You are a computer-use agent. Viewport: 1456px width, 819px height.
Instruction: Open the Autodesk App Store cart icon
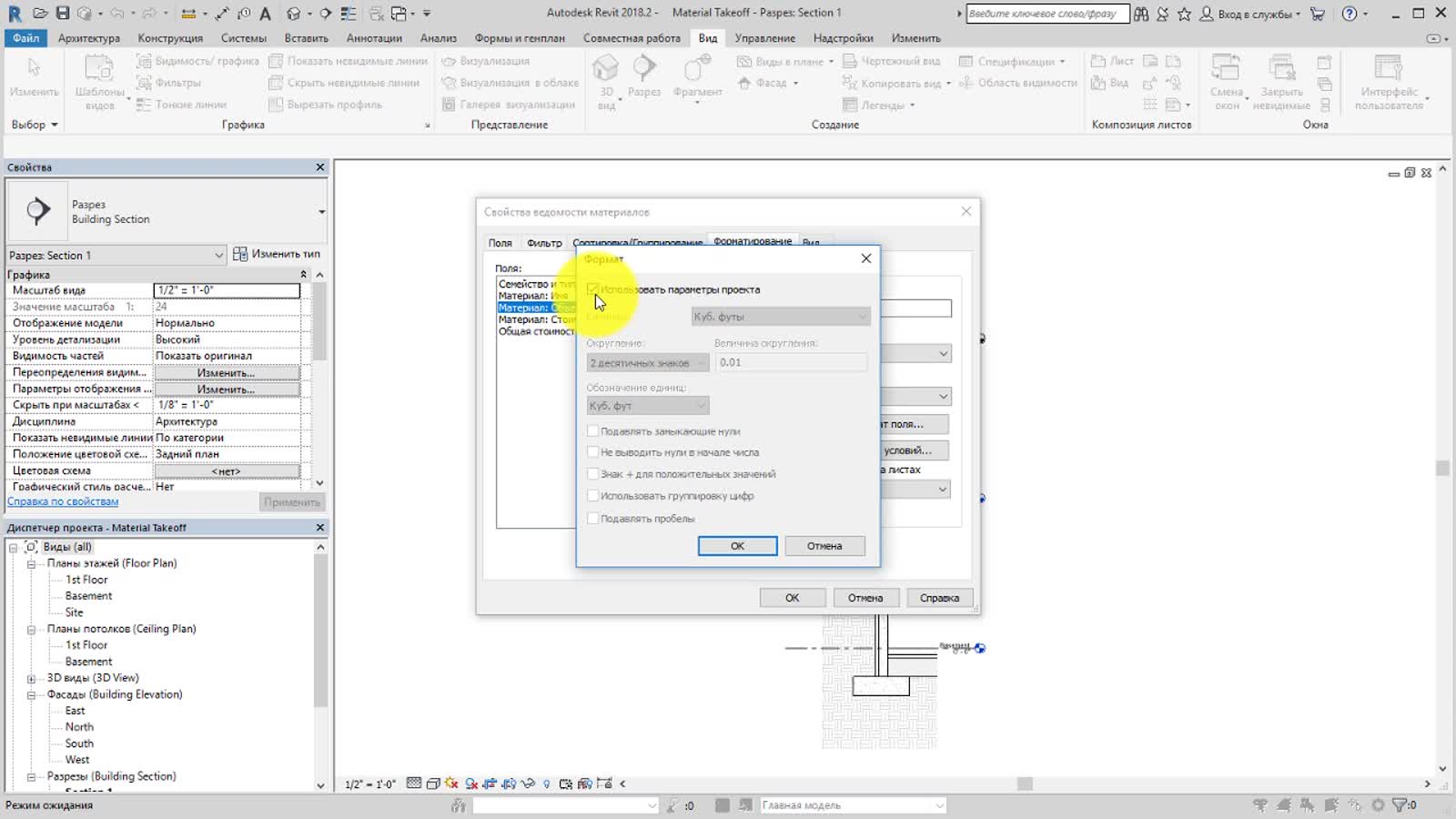[1317, 14]
